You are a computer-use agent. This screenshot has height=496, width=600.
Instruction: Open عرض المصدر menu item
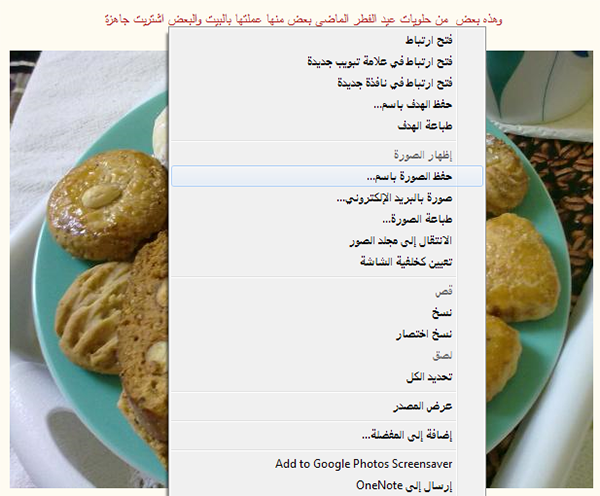327,406
